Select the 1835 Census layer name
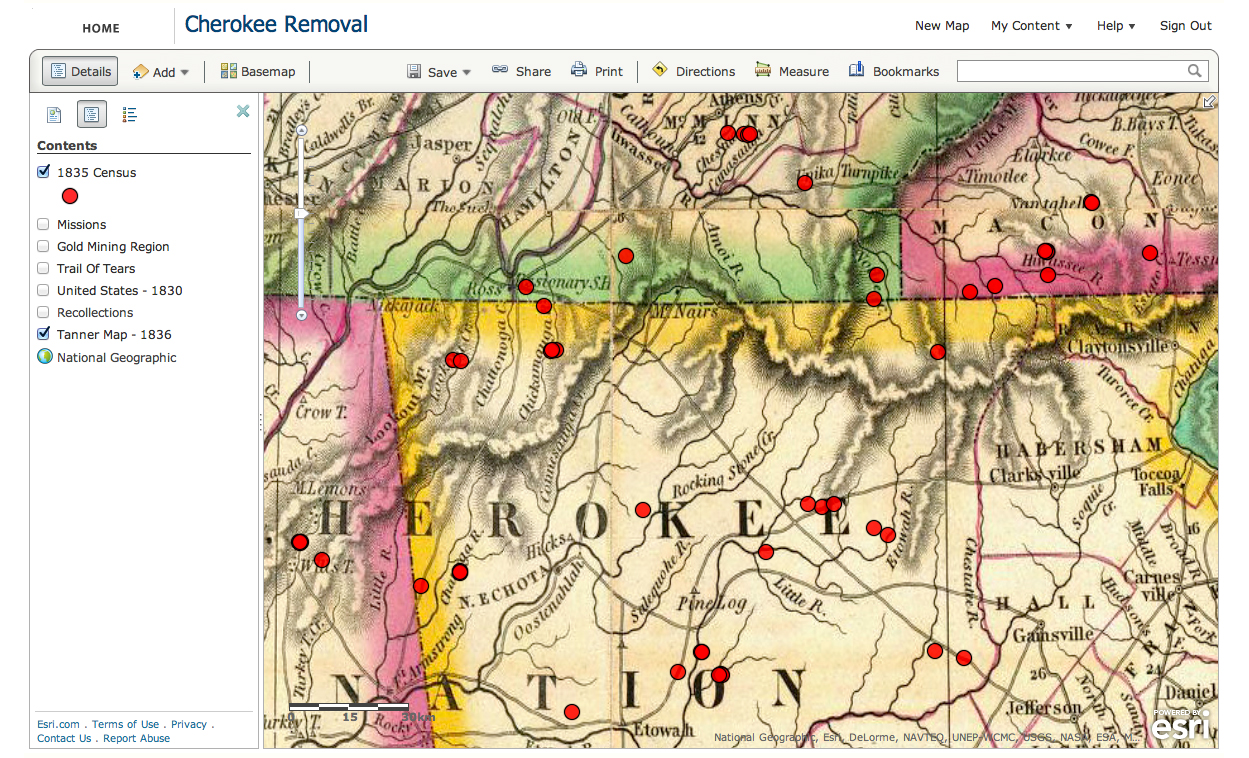The image size is (1249, 758). pyautogui.click(x=97, y=172)
